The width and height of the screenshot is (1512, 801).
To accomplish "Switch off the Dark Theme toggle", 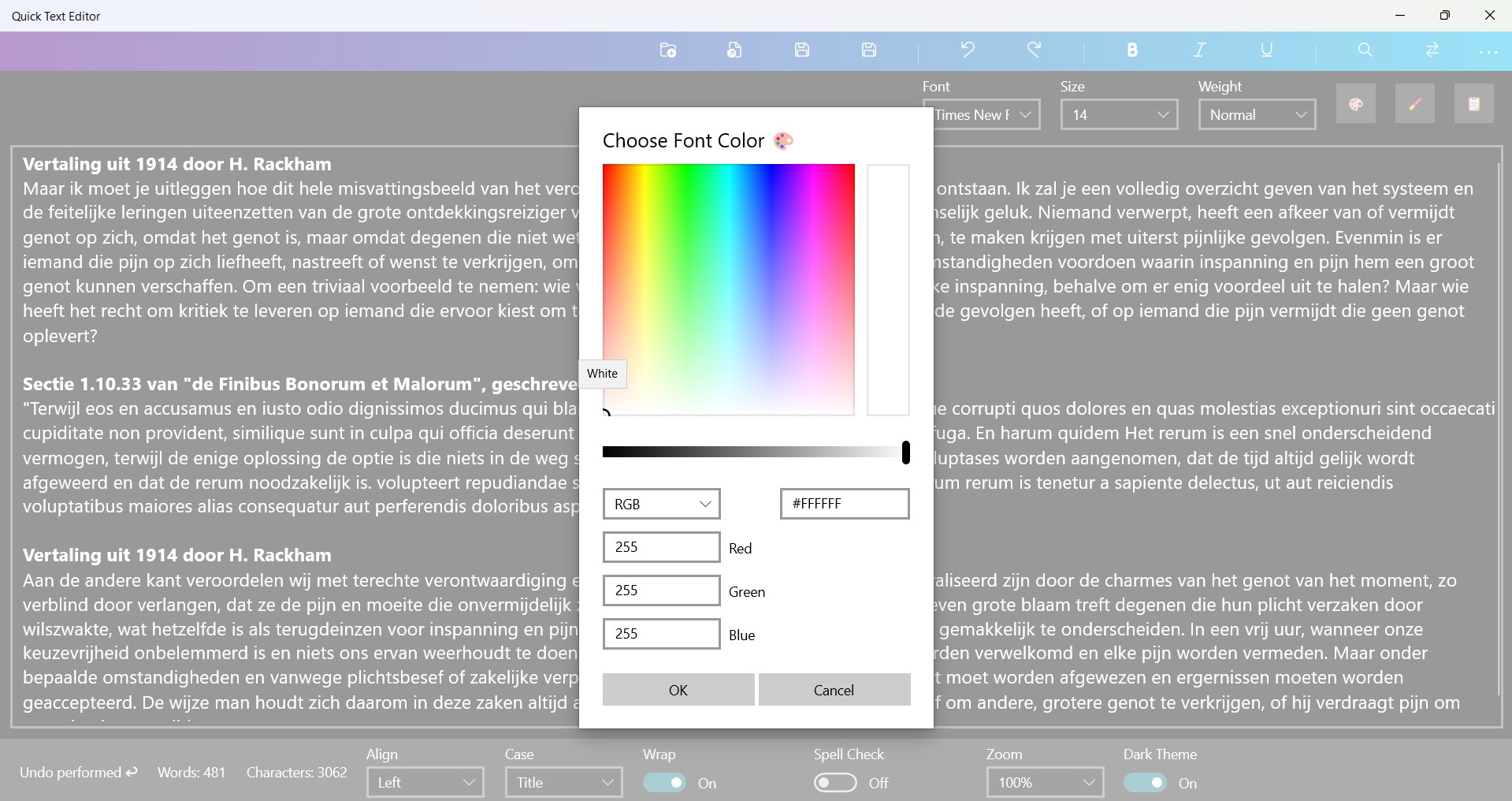I will point(1145,782).
